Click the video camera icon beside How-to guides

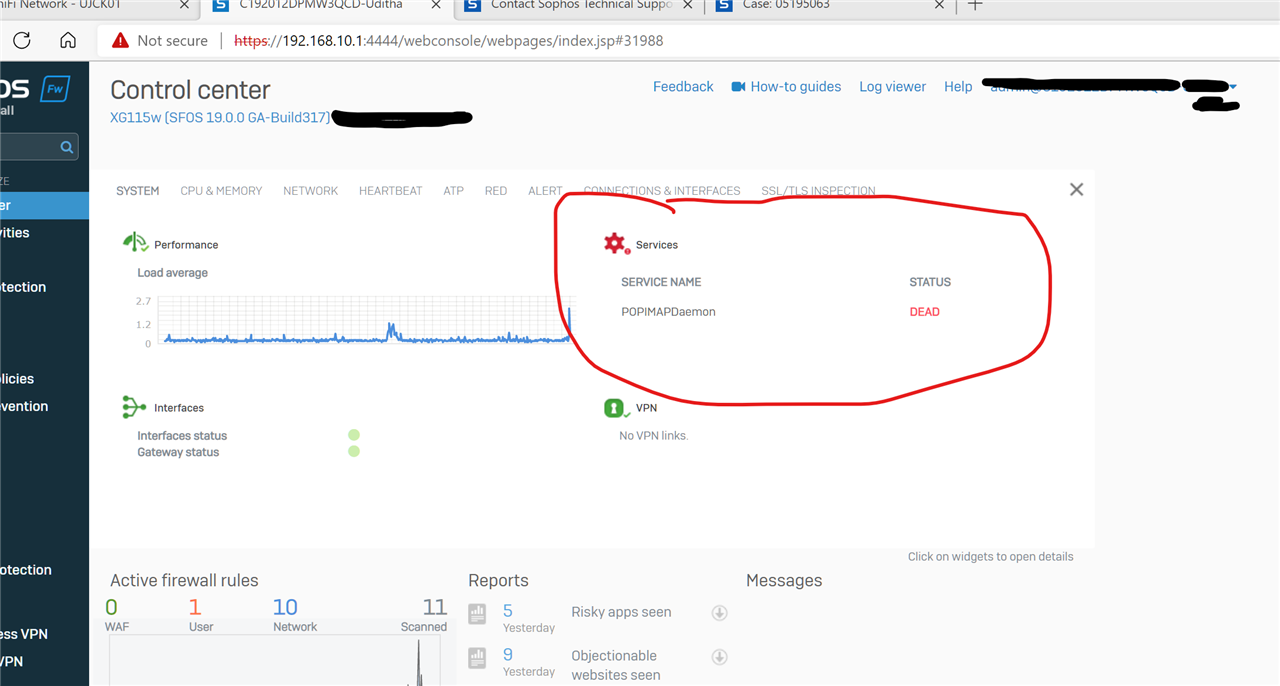pos(739,87)
